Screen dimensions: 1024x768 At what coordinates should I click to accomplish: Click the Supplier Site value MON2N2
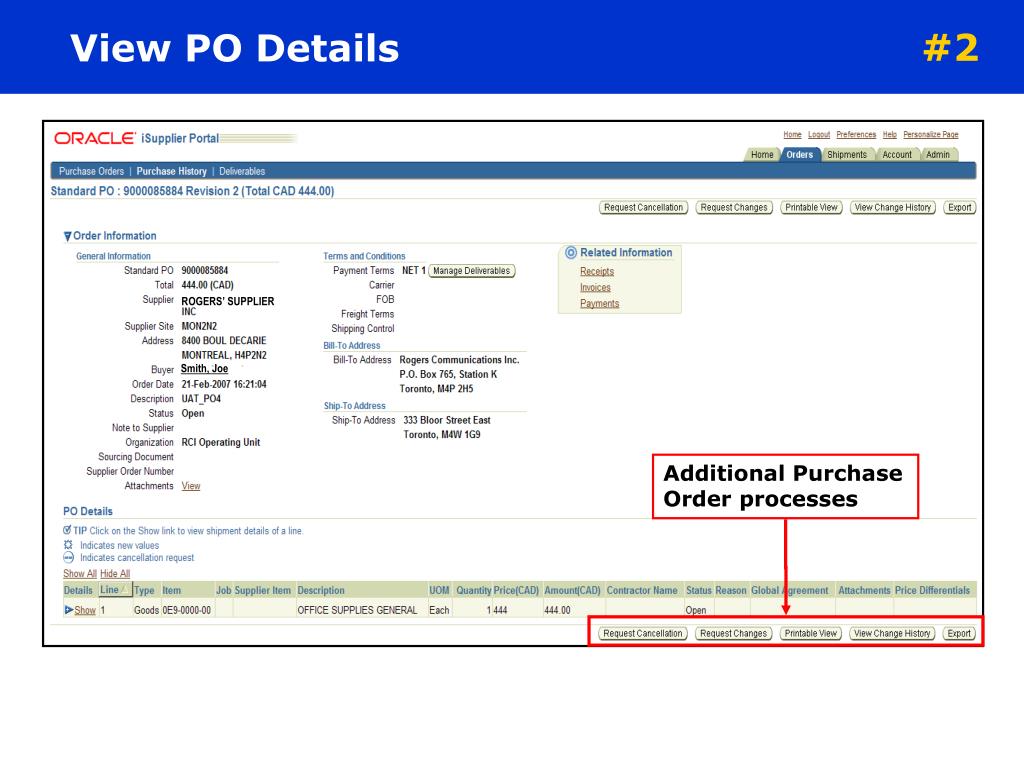tap(199, 327)
